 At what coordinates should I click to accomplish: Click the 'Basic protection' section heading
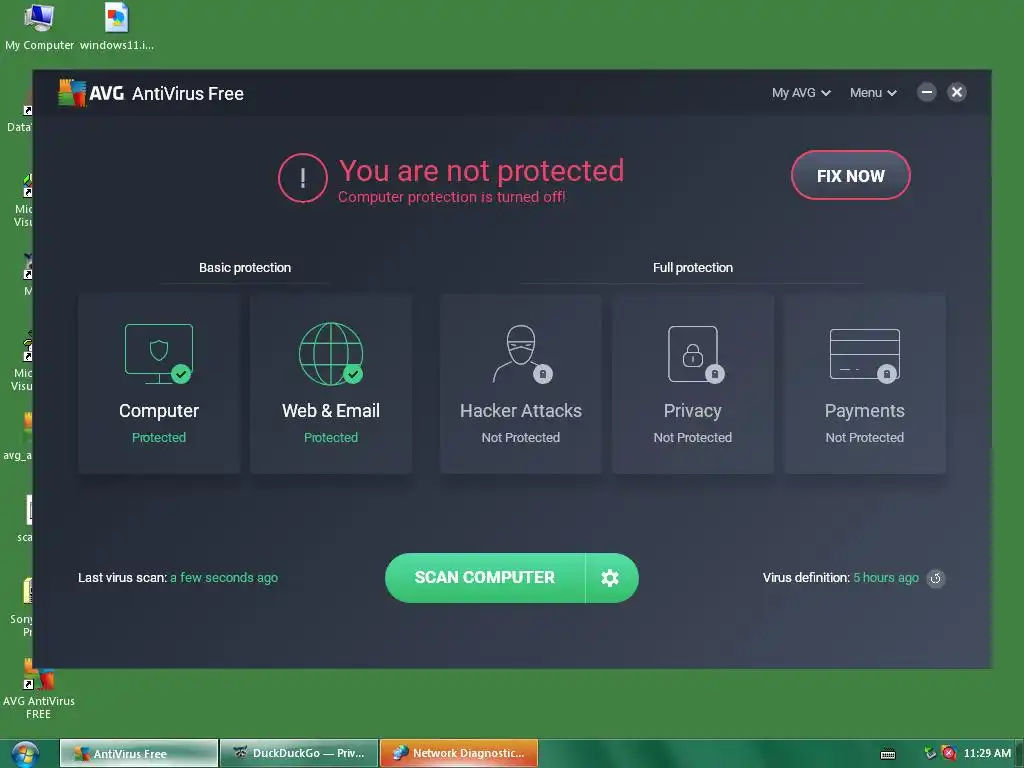tap(245, 268)
